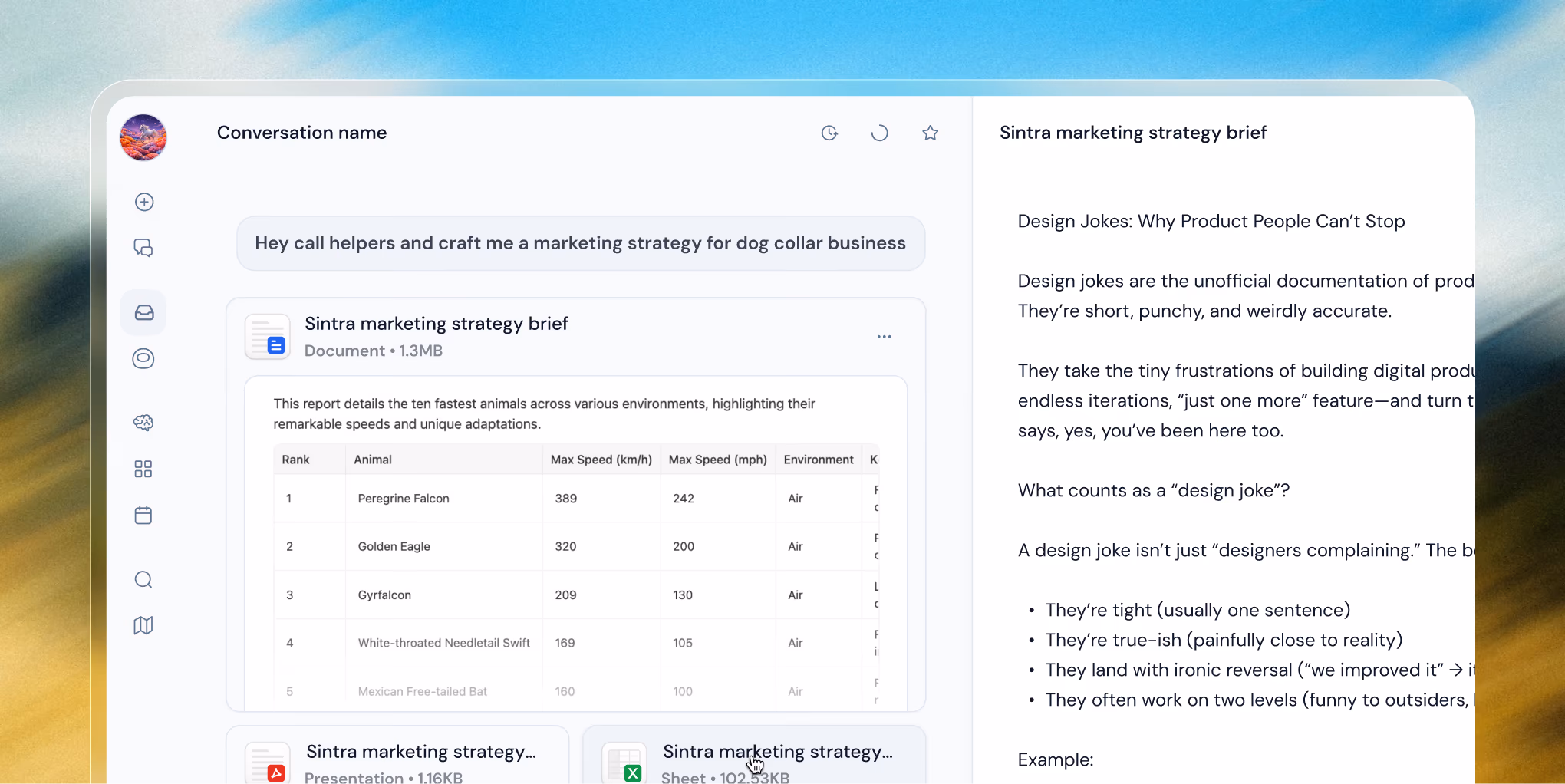The height and width of the screenshot is (784, 1565).
Task: Click the 169 km/h speed value
Action: [x=565, y=643]
